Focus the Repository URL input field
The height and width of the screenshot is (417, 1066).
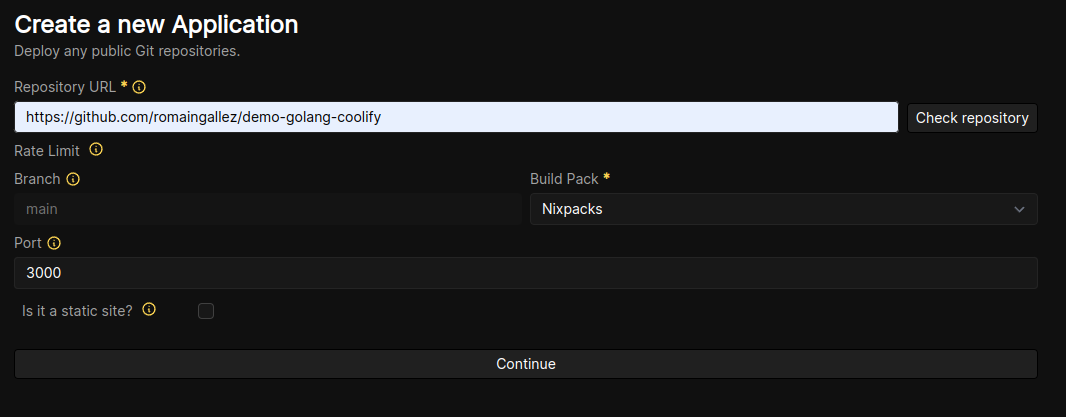(456, 117)
